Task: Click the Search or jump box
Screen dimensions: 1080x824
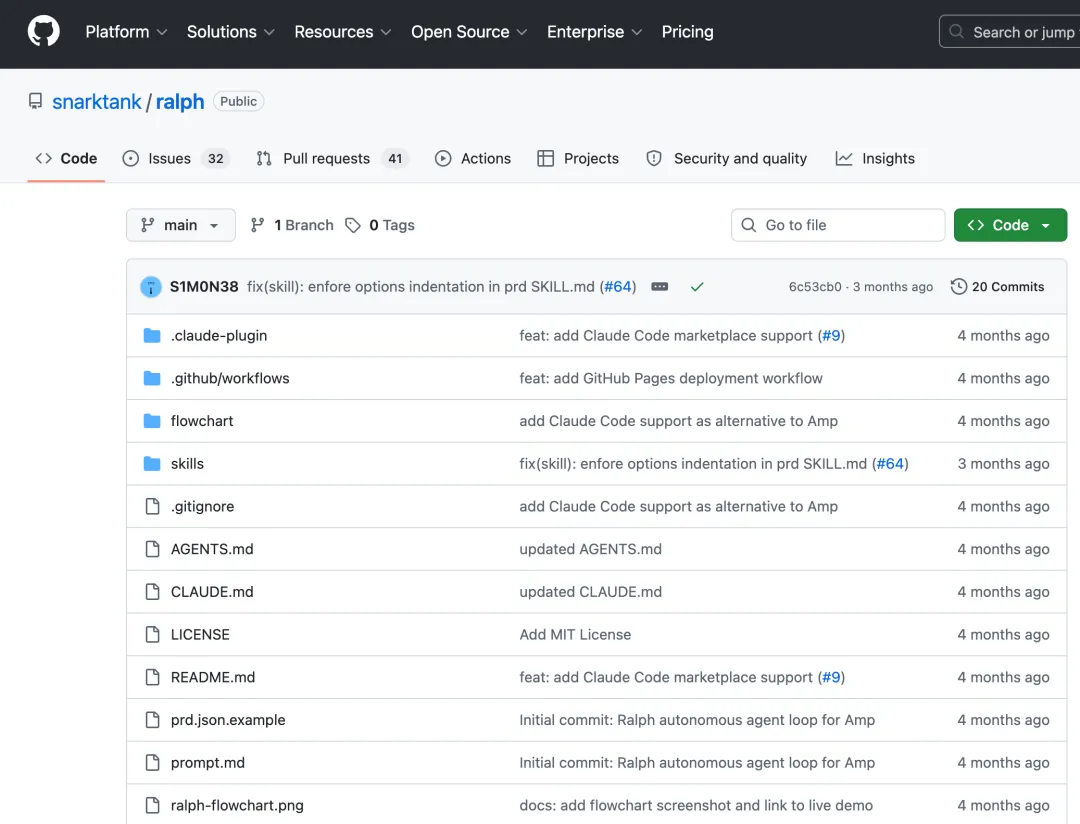Action: coord(1010,32)
